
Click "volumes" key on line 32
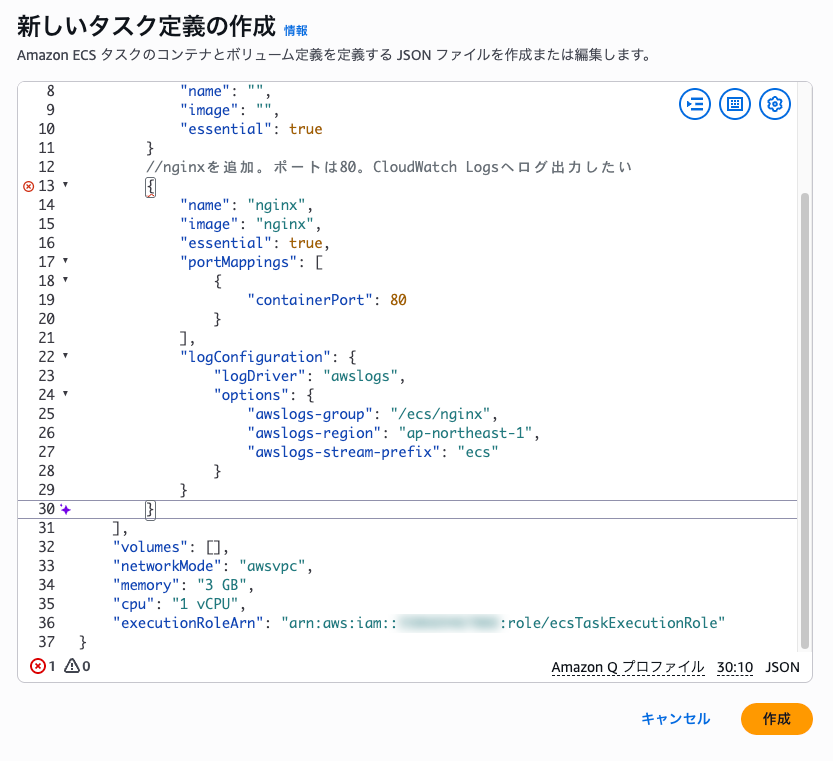pyautogui.click(x=150, y=547)
